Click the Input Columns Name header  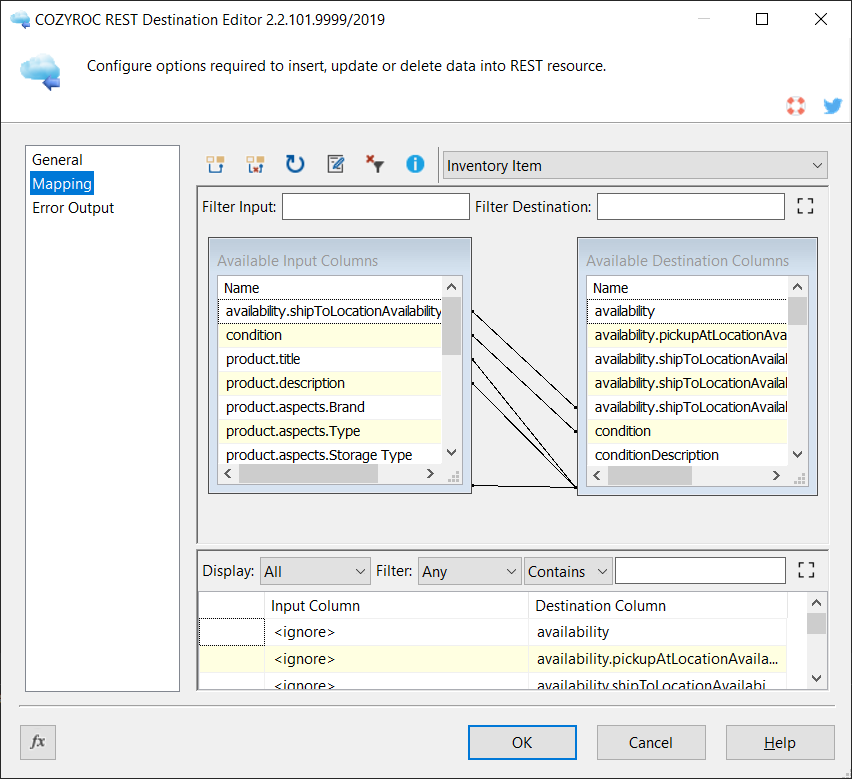click(330, 288)
